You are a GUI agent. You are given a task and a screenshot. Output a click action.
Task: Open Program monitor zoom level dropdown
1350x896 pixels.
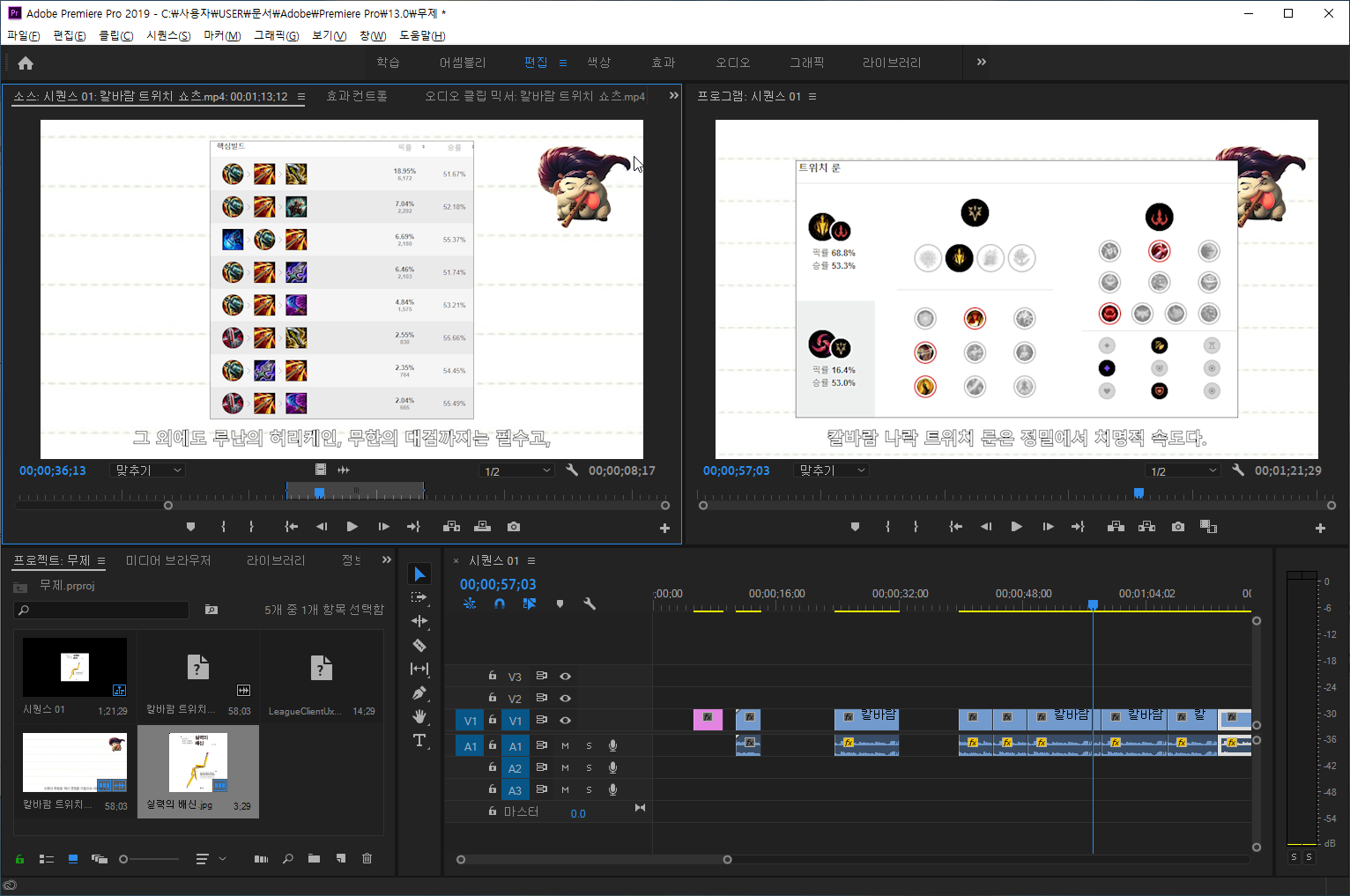[831, 470]
